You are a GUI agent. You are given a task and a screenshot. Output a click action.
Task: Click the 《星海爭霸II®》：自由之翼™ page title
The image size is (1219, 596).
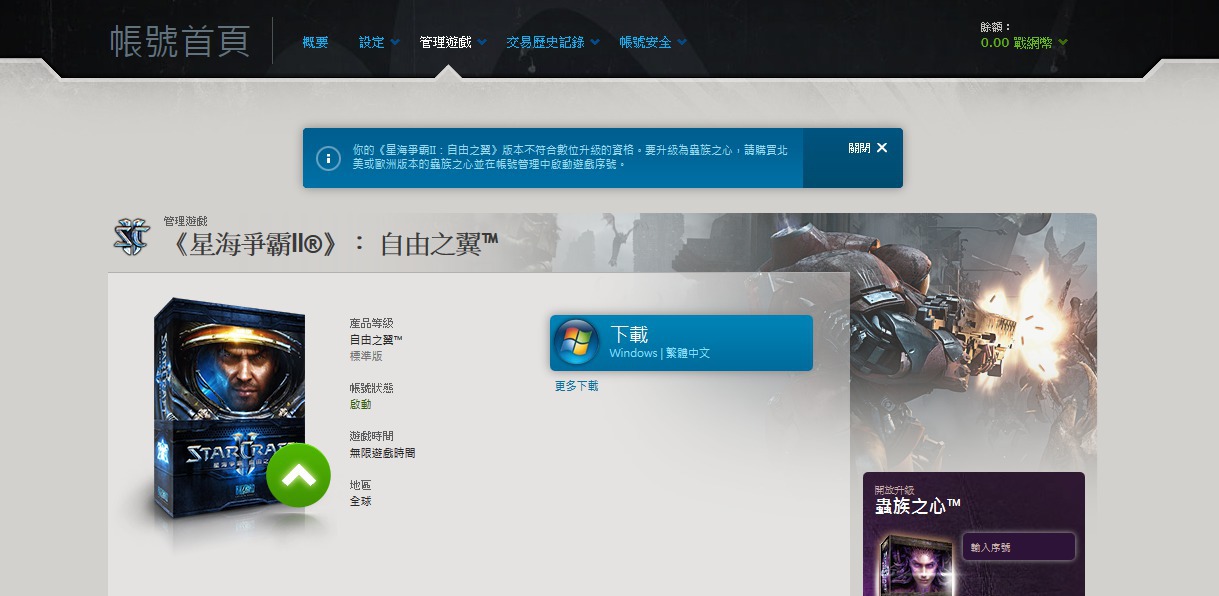[x=331, y=243]
